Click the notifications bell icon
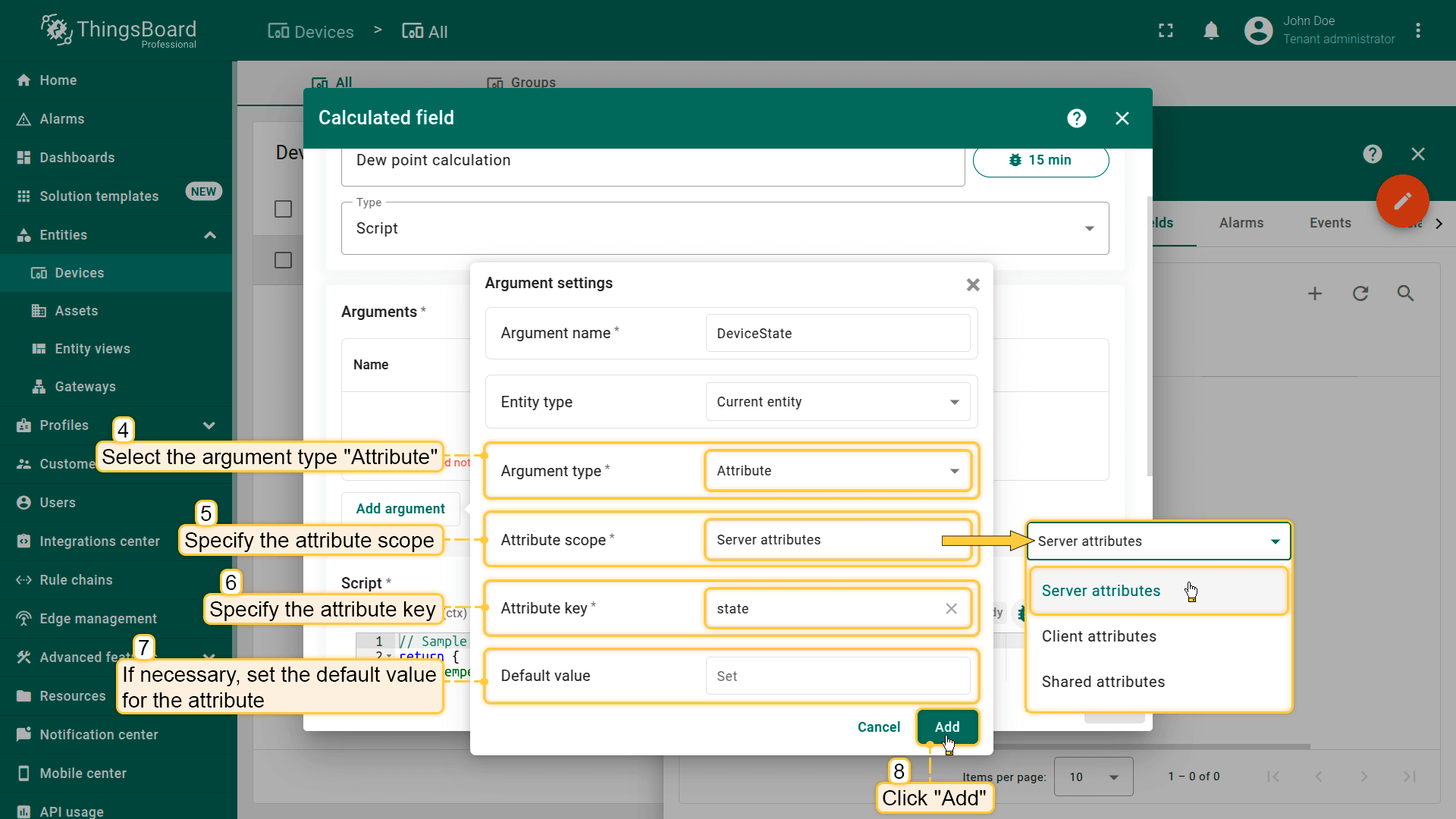1456x819 pixels. [x=1211, y=31]
